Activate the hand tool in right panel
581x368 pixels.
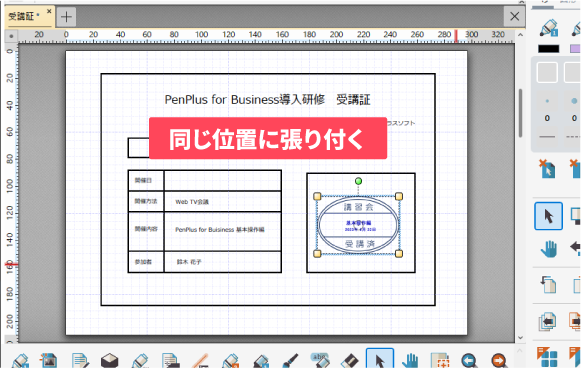tap(549, 248)
